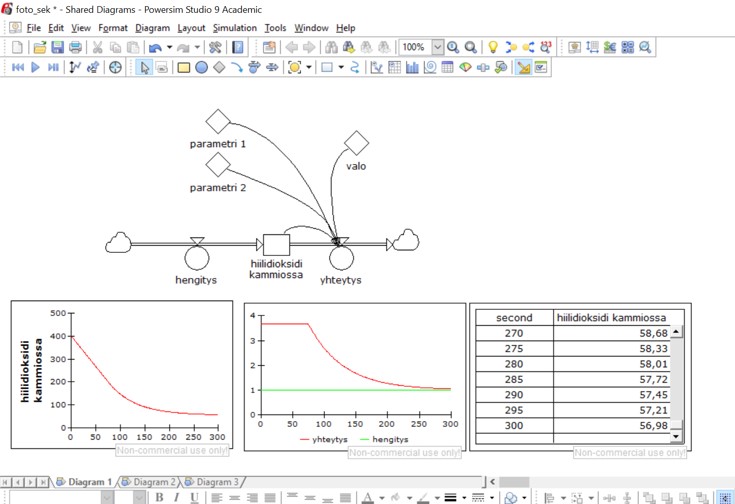
Task: Switch to the Diagram 2 tab
Action: 153,482
